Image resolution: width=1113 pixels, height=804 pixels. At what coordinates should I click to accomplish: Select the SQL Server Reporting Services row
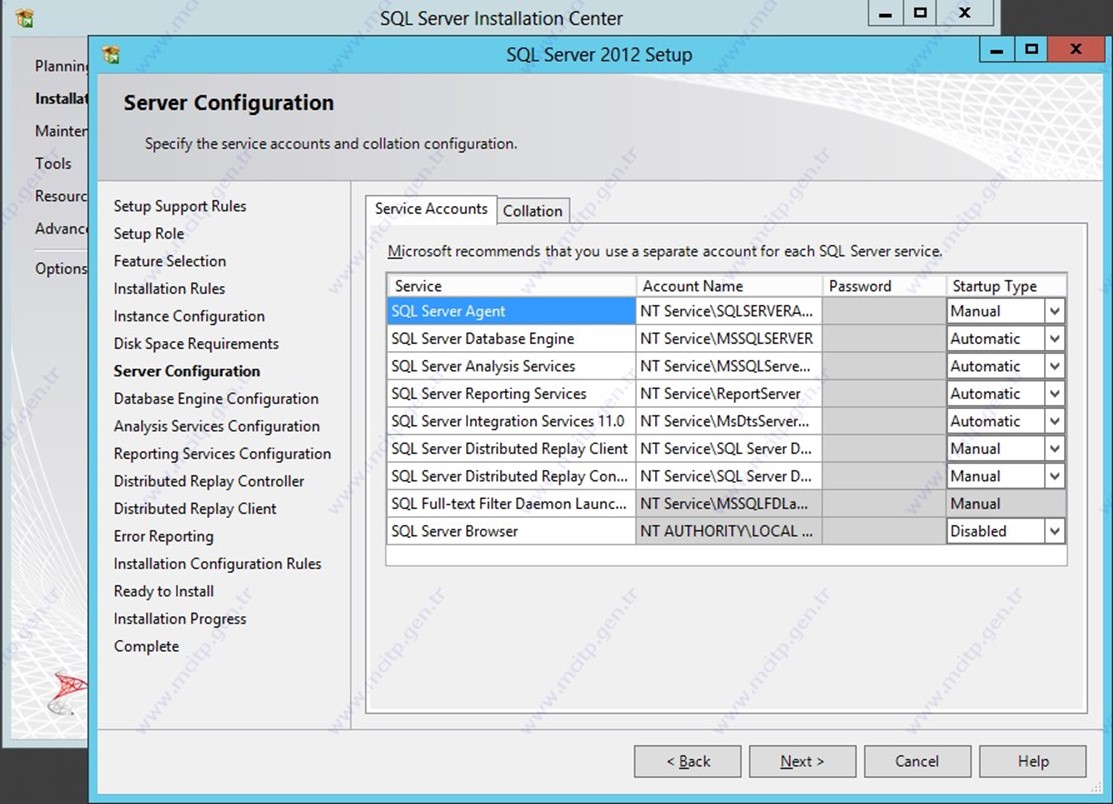pyautogui.click(x=511, y=394)
